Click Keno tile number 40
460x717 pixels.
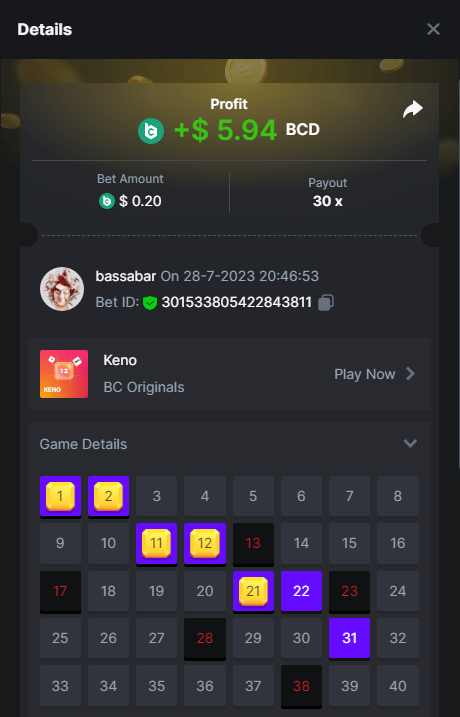coord(398,686)
